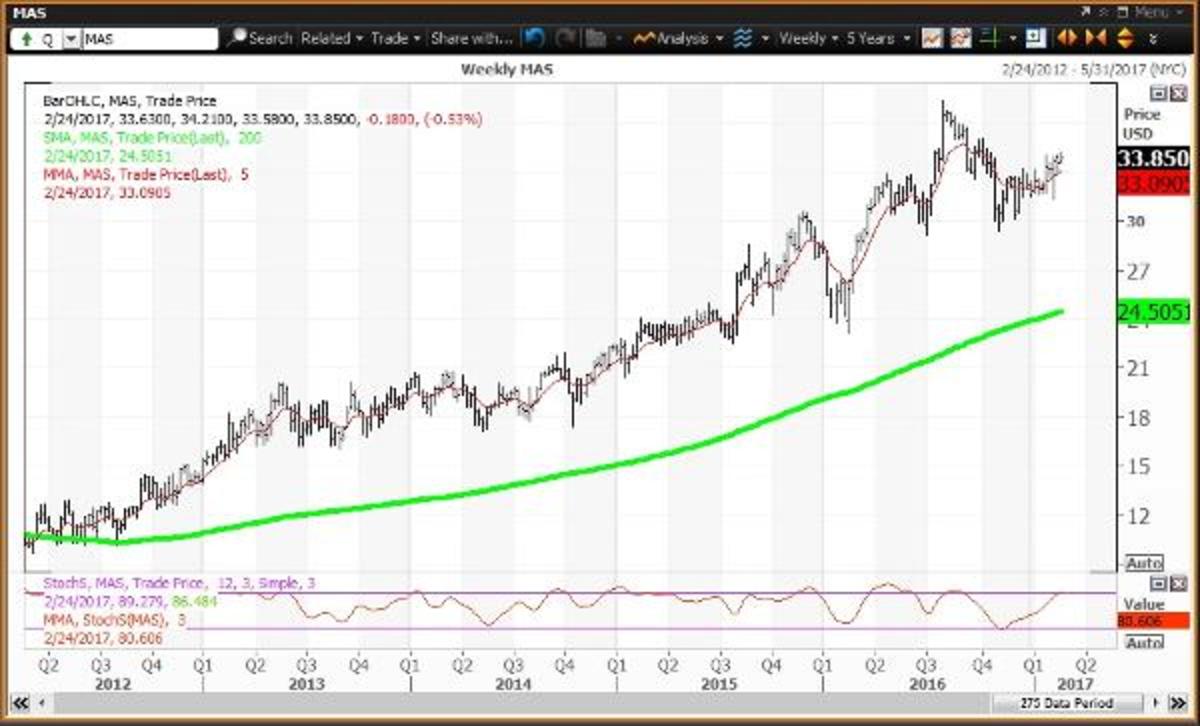Click the Weekly MAS chart title
Screen dimensions: 1200x726
[x=506, y=69]
